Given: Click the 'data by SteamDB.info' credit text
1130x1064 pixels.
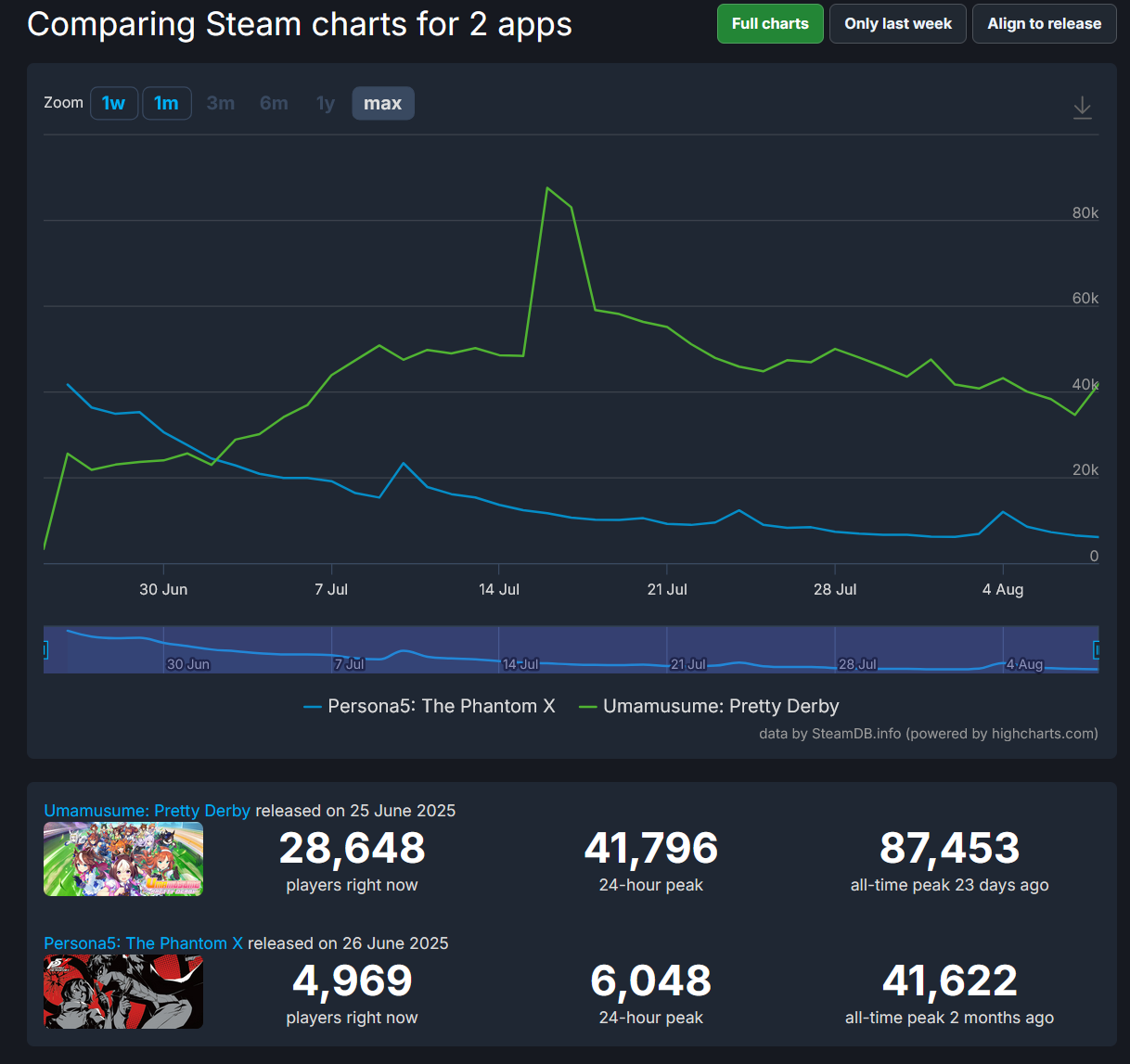Looking at the screenshot, I should [x=929, y=734].
